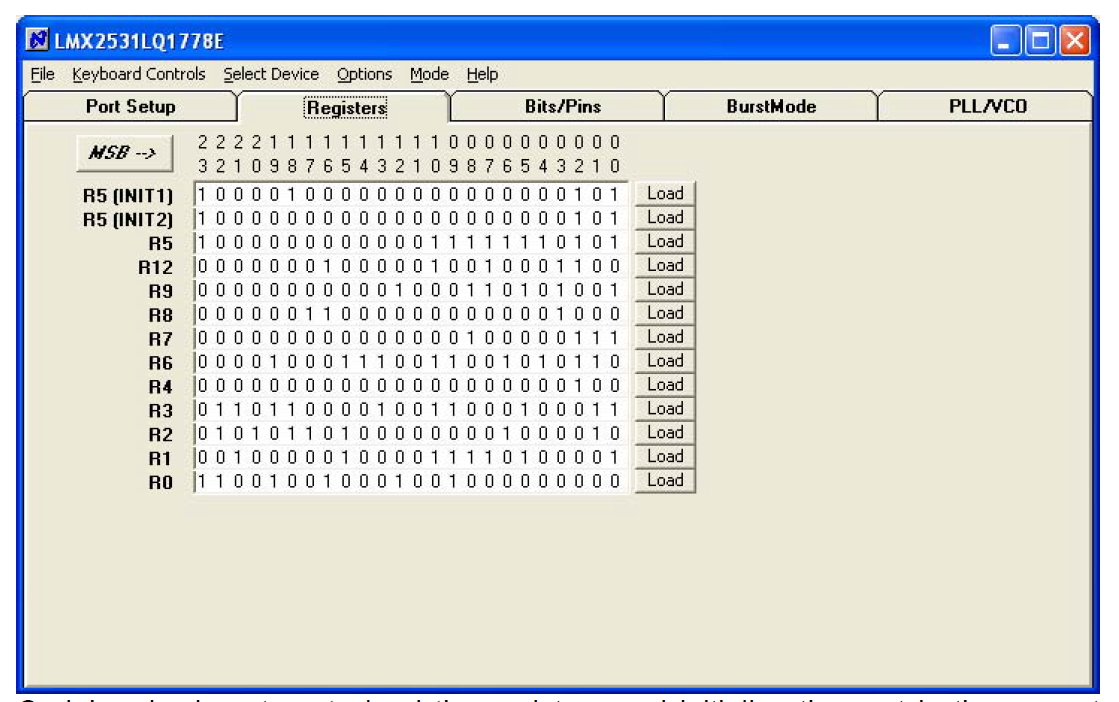Screen dimensions: 1119x702
Task: Open the PLL/VCO tab
Action: [987, 106]
